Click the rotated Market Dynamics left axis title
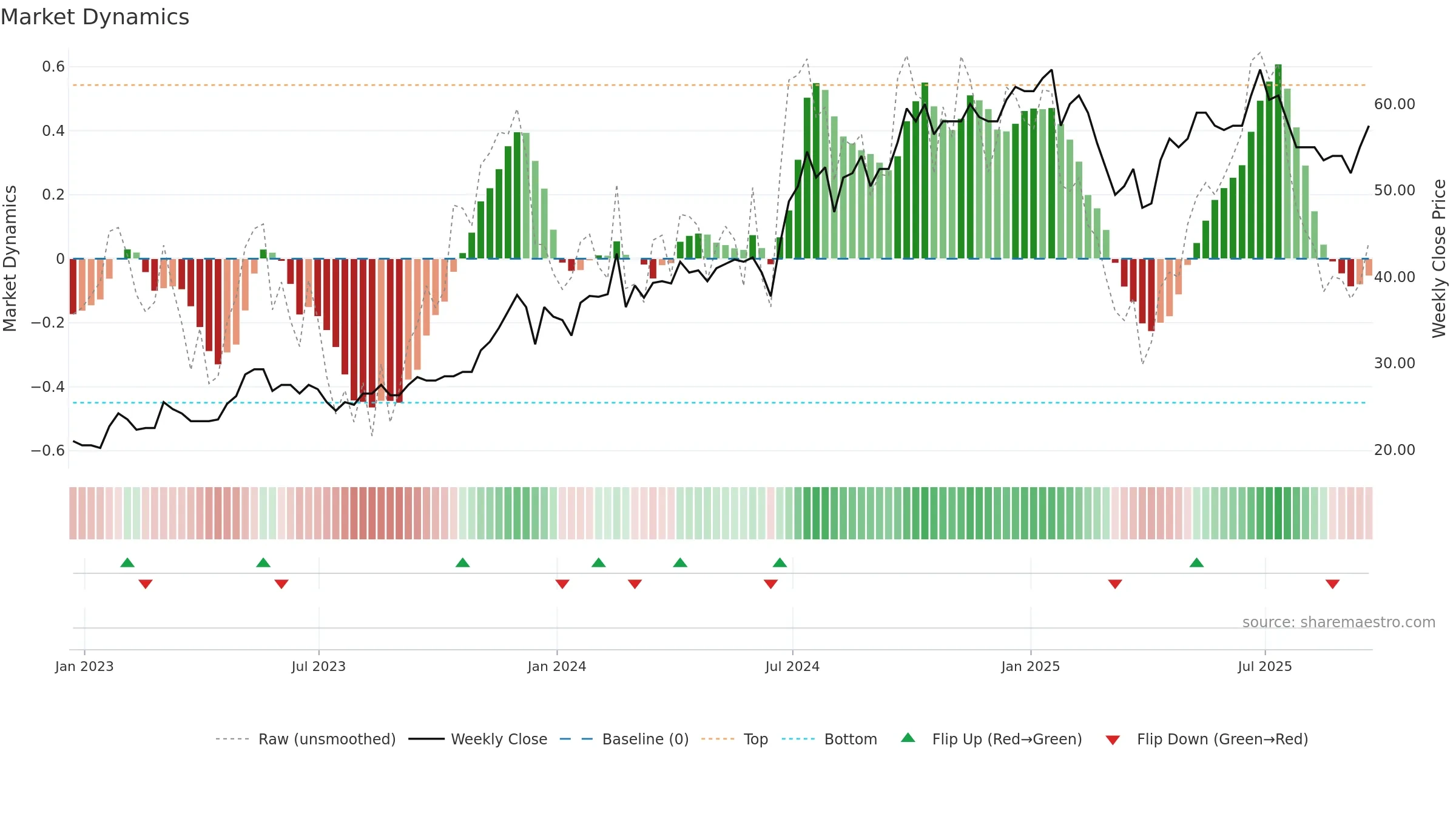The width and height of the screenshot is (1456, 819). click(10, 258)
